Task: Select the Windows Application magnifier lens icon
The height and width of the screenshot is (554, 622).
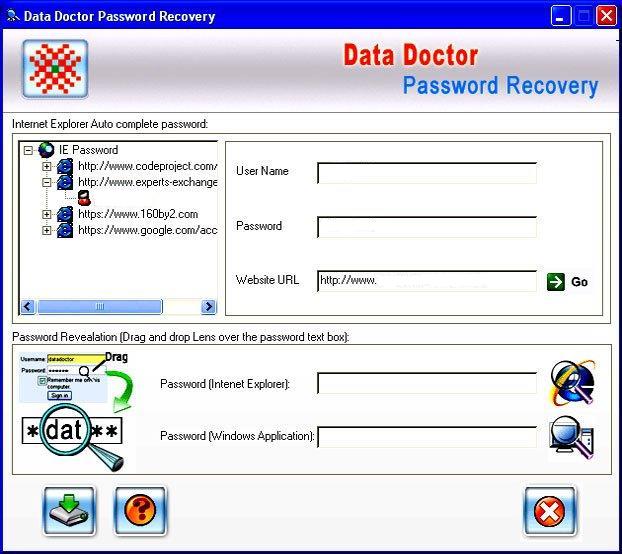Action: click(572, 438)
